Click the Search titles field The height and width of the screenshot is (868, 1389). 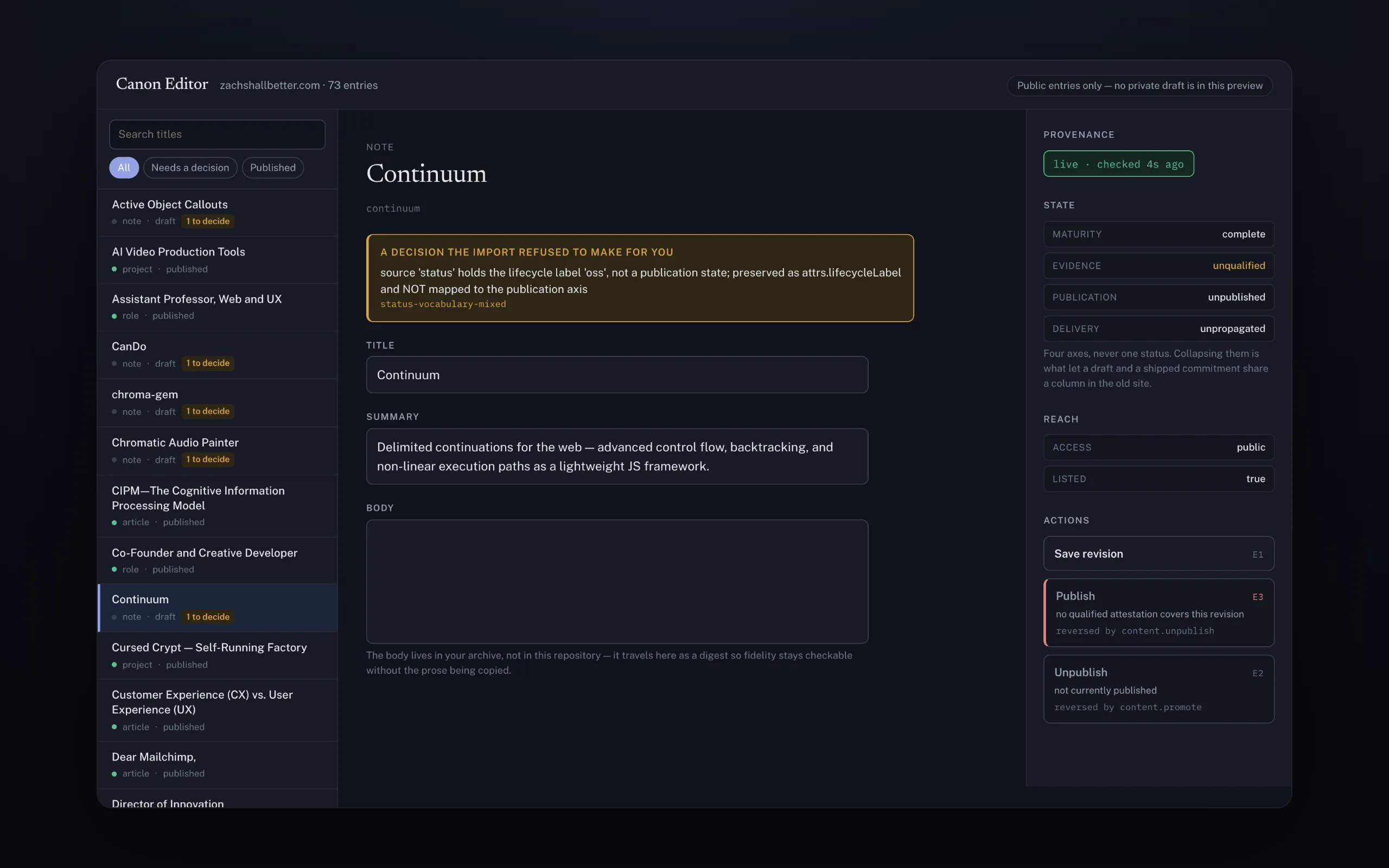(x=217, y=135)
